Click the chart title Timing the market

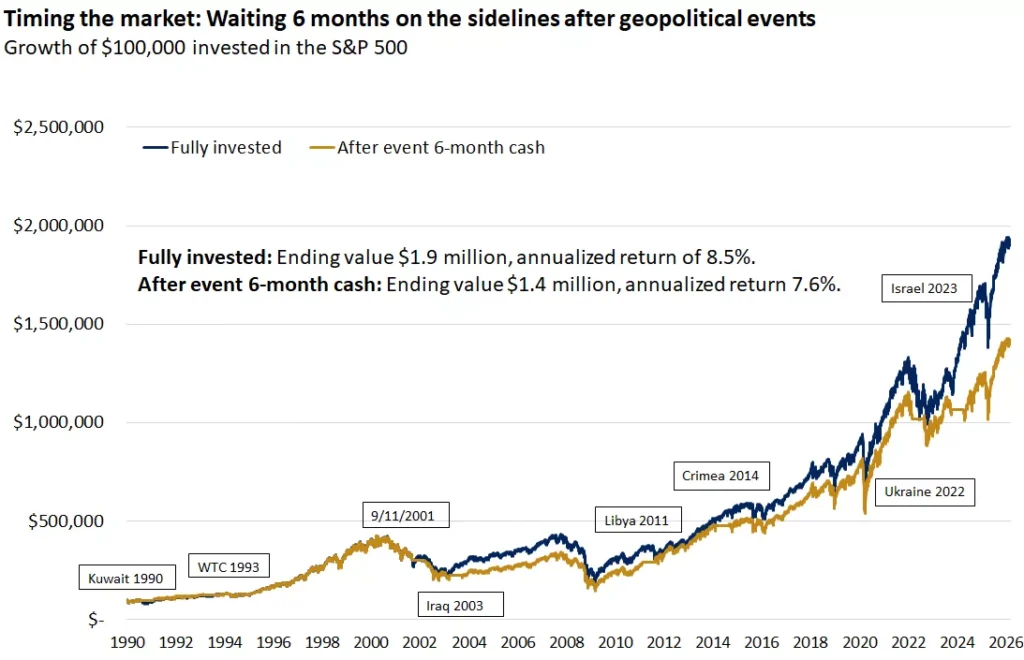409,19
